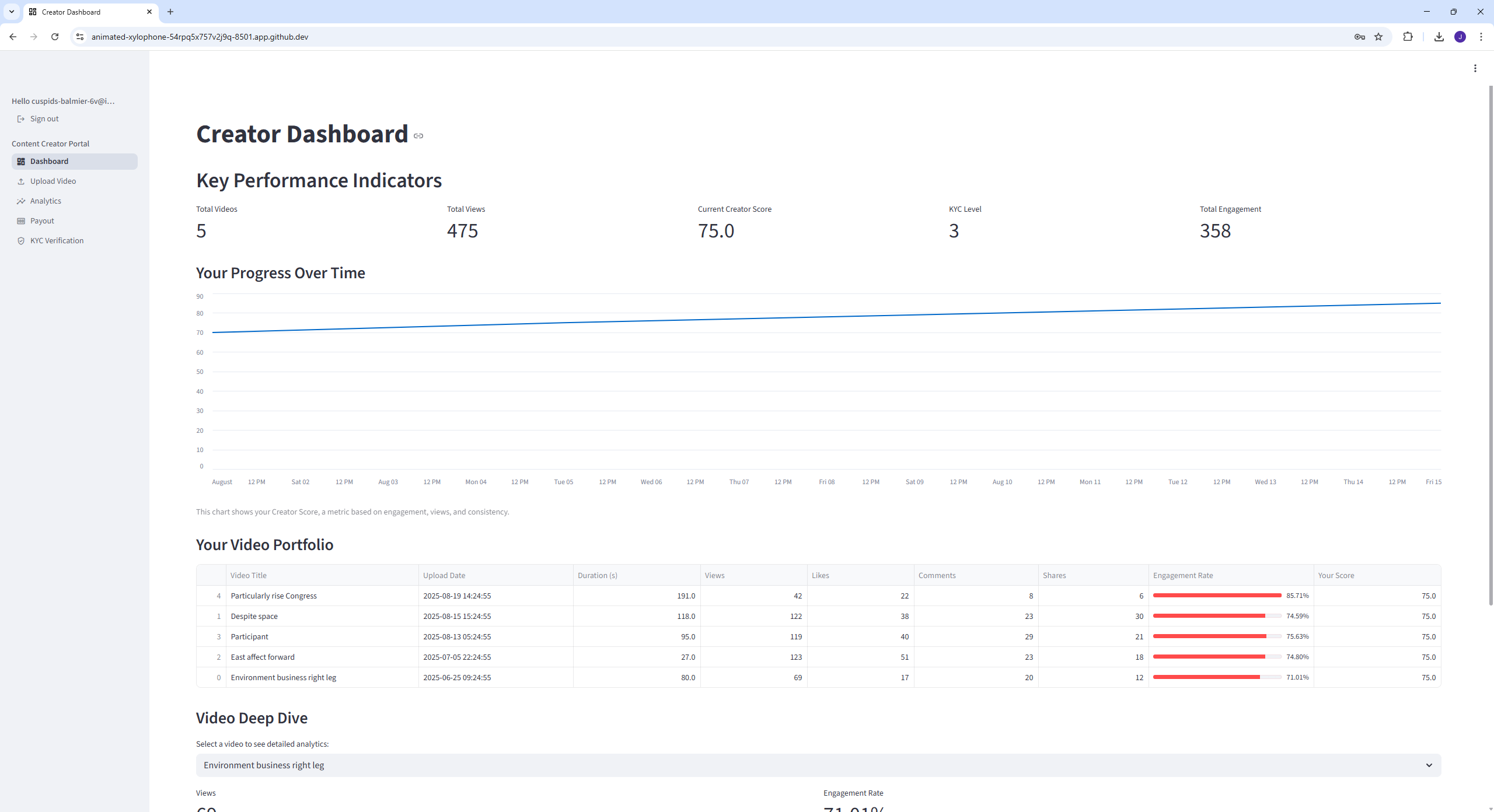Click the Sign out door icon

(x=21, y=119)
